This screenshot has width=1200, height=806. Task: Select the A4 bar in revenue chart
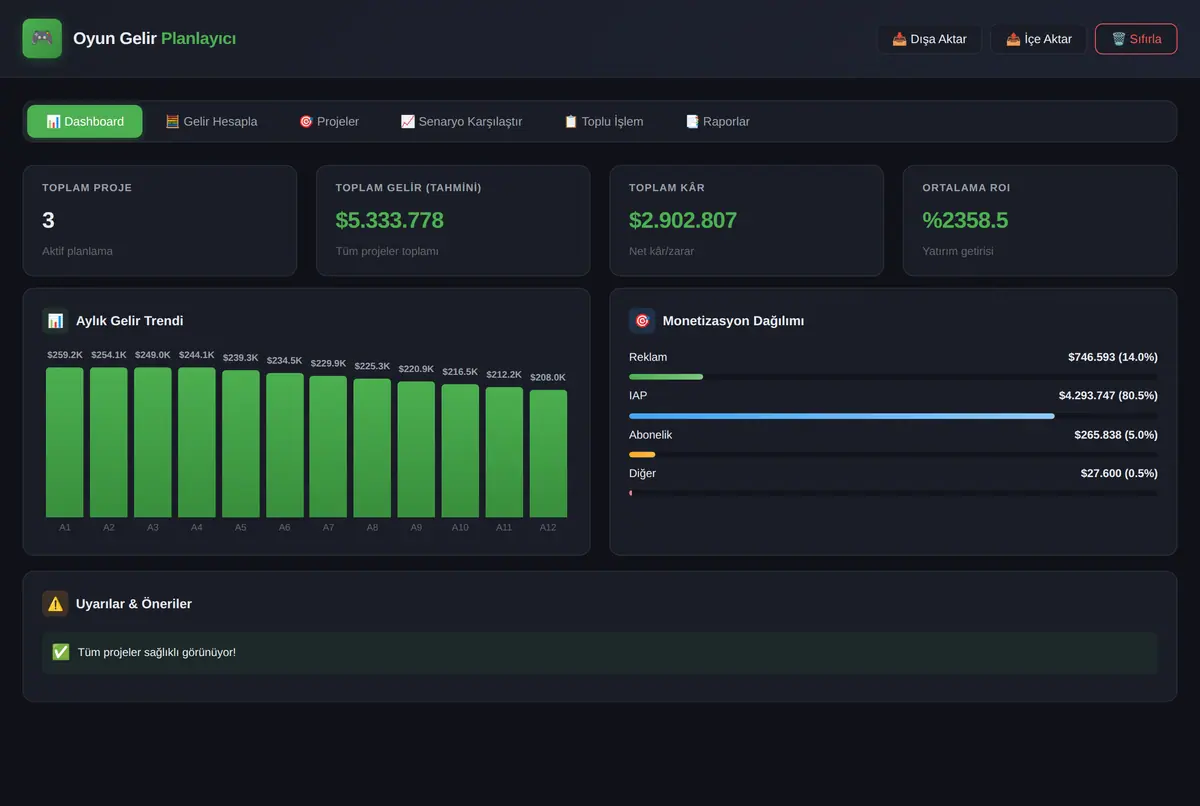pos(197,442)
